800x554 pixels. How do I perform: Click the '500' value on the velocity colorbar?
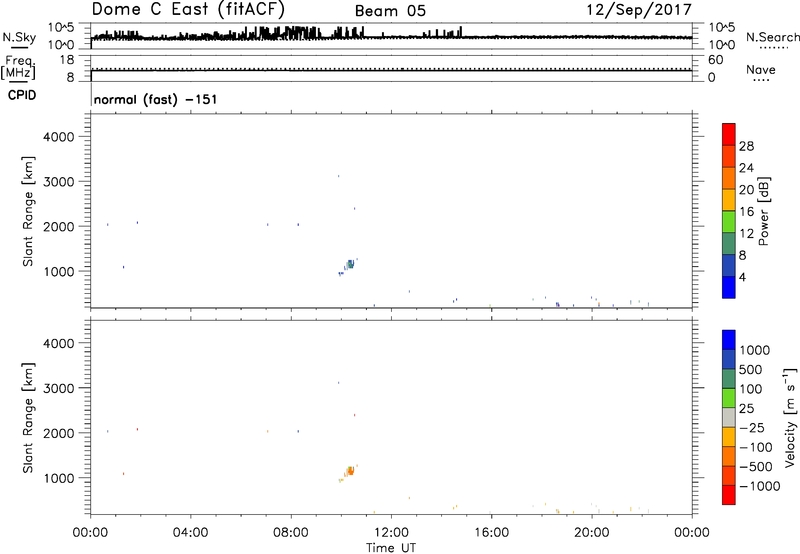click(751, 369)
